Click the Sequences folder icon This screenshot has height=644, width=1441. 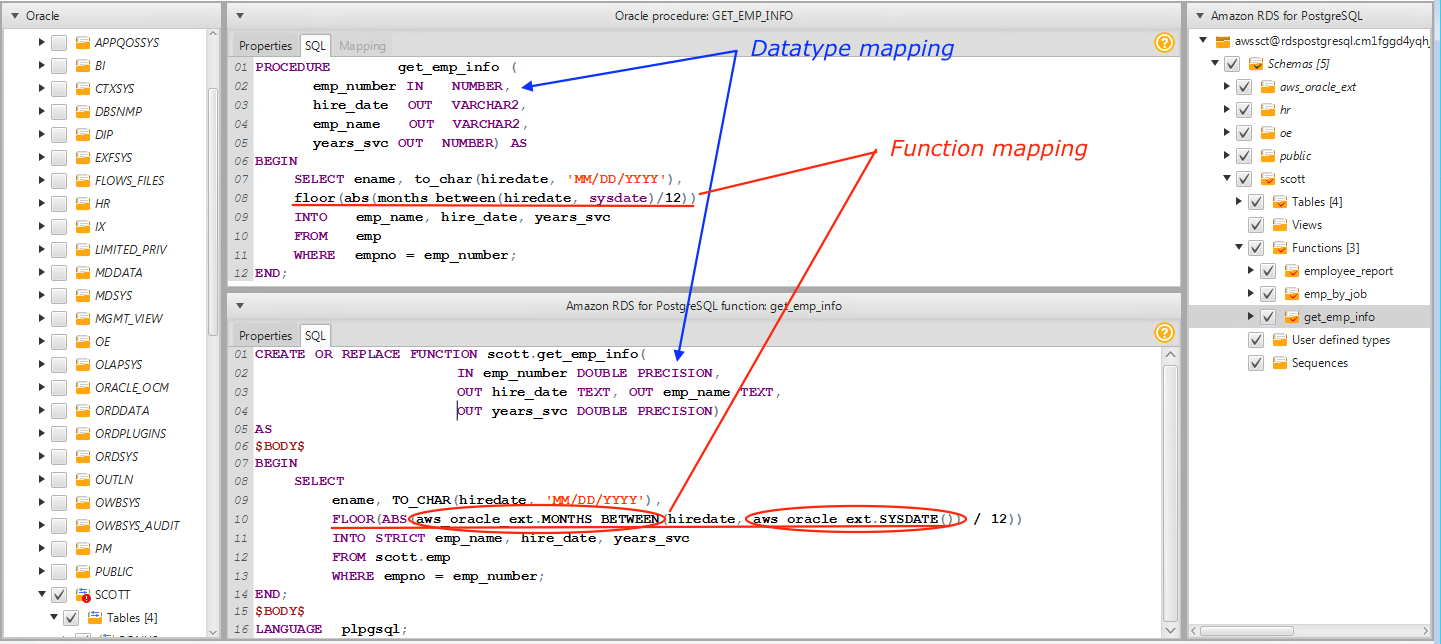(1279, 363)
